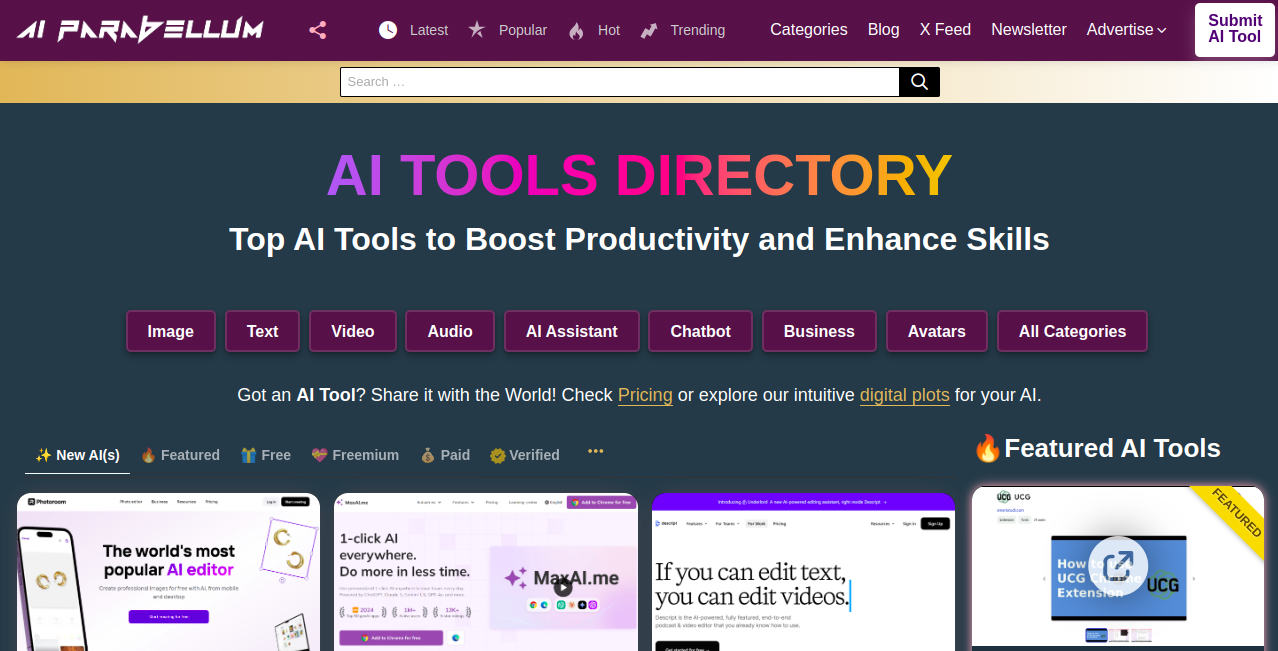Viewport: 1278px width, 651px height.
Task: Click the Submit AI Tool button
Action: pyautogui.click(x=1235, y=29)
